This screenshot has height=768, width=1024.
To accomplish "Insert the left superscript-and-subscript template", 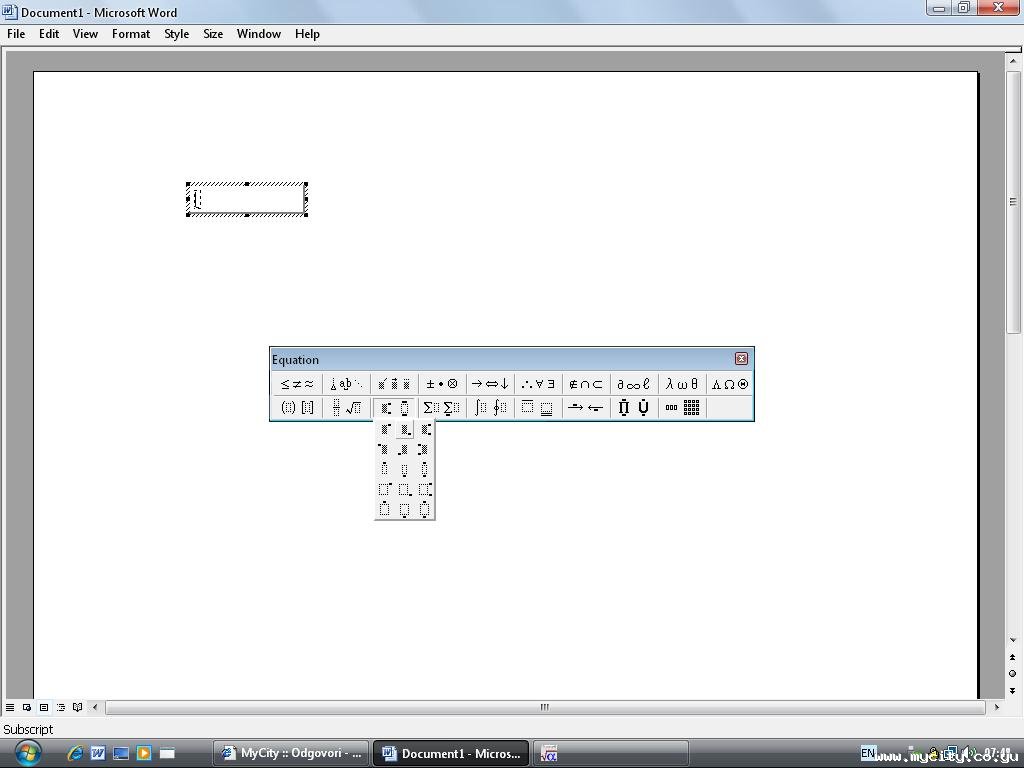I will 425,449.
